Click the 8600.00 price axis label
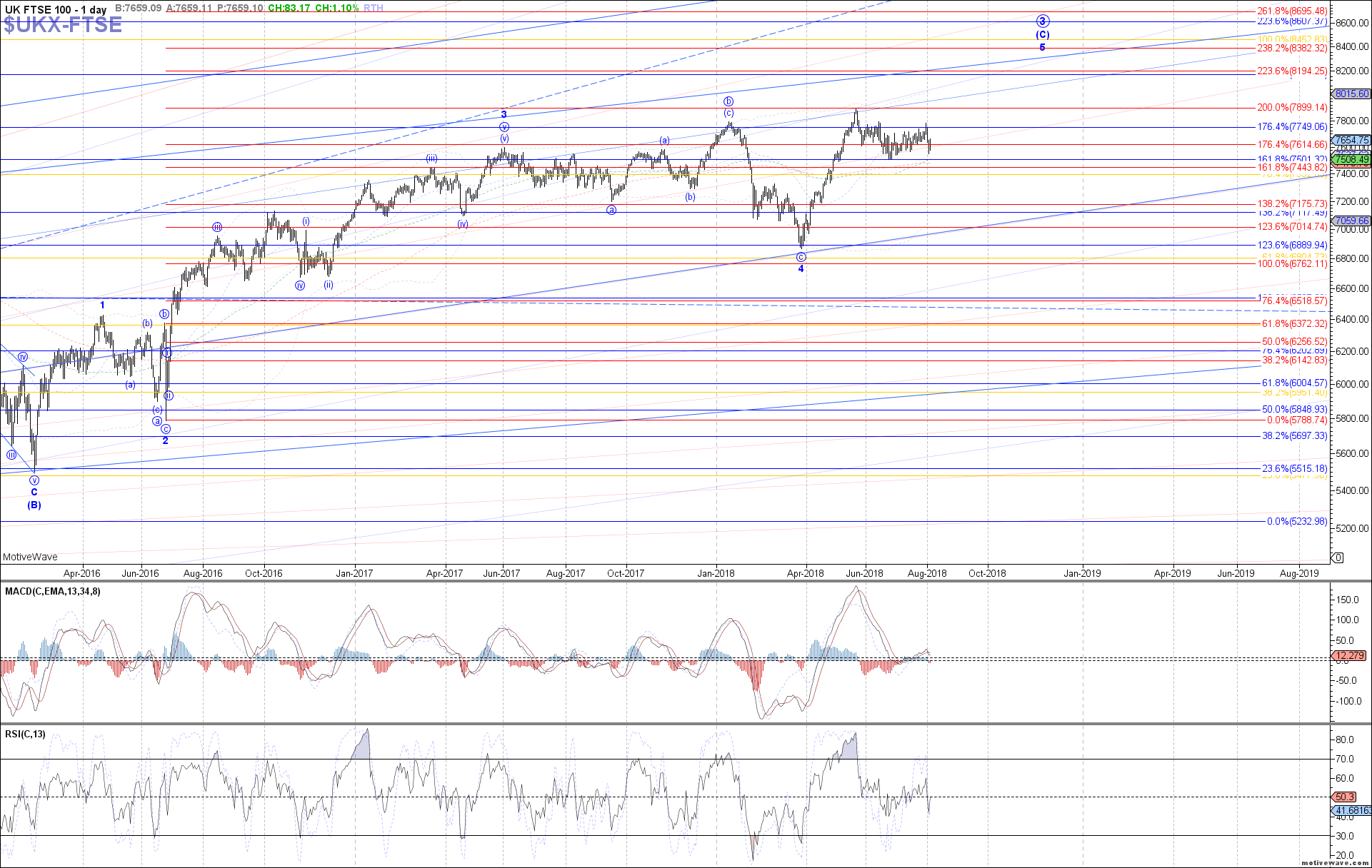The image size is (1372, 868). click(x=1352, y=24)
